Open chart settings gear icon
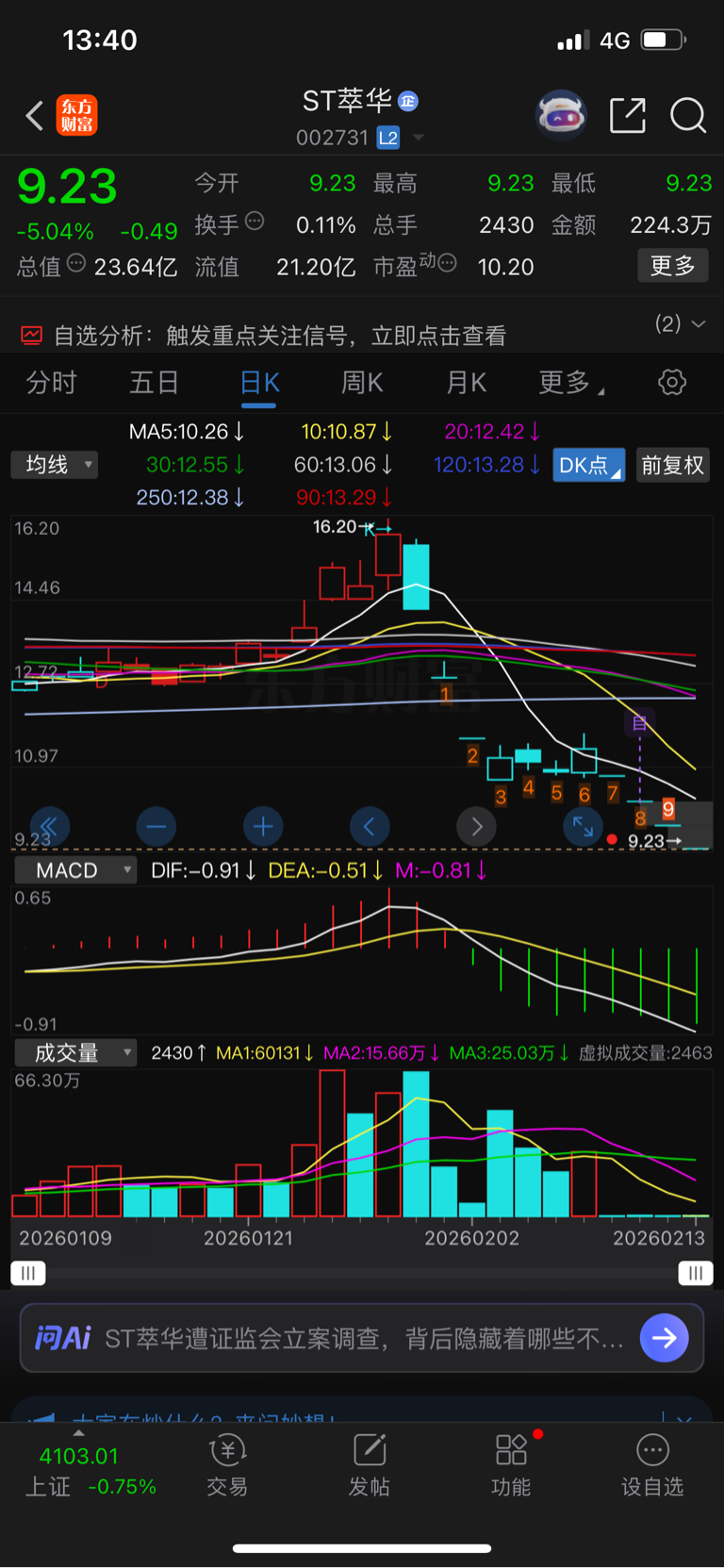724x1568 pixels. point(672,382)
